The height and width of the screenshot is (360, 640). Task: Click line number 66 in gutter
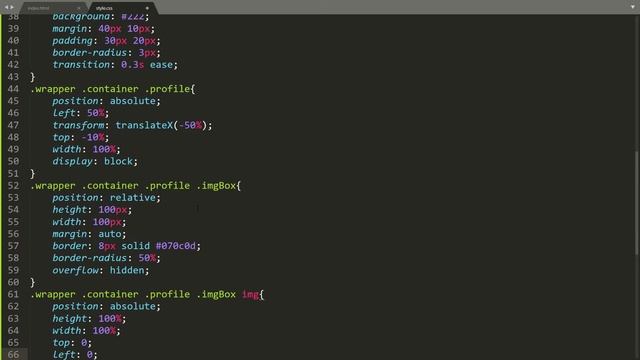13,355
